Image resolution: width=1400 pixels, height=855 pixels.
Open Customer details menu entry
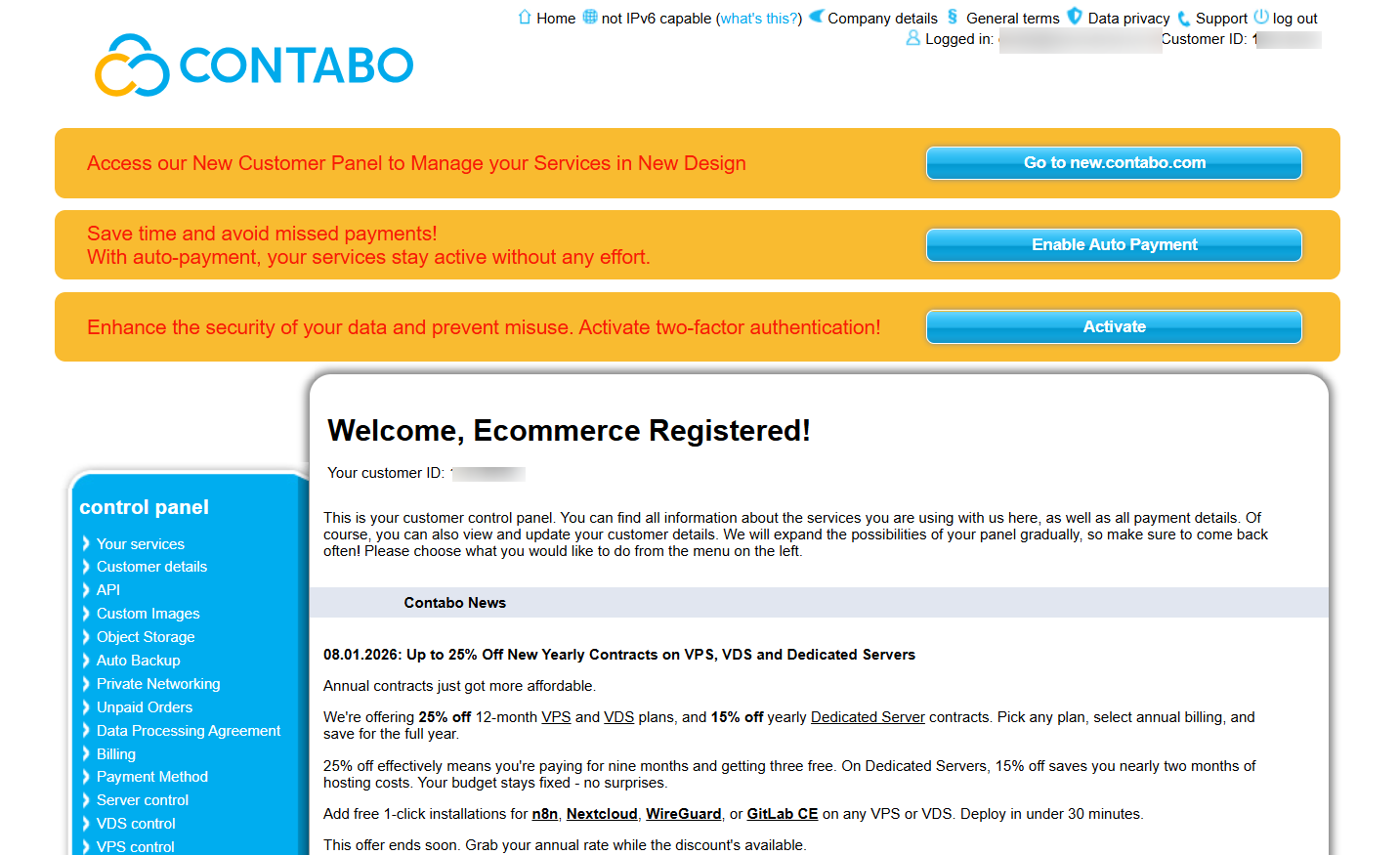click(x=151, y=567)
